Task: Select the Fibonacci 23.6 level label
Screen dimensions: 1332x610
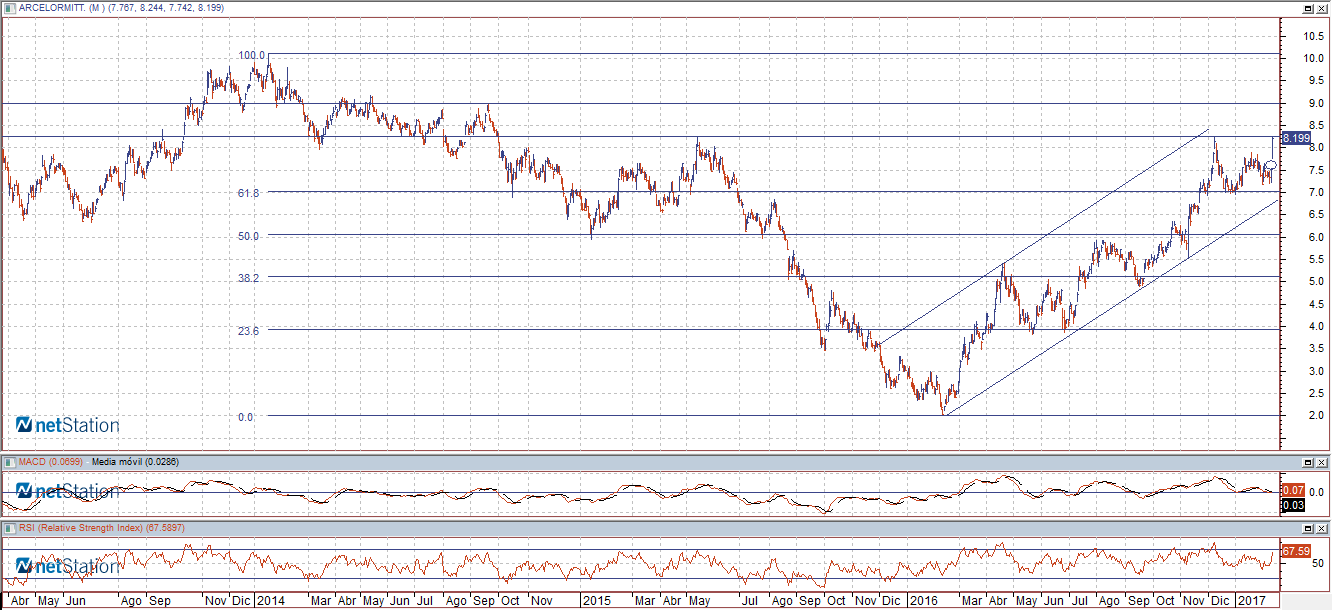Action: (x=249, y=331)
